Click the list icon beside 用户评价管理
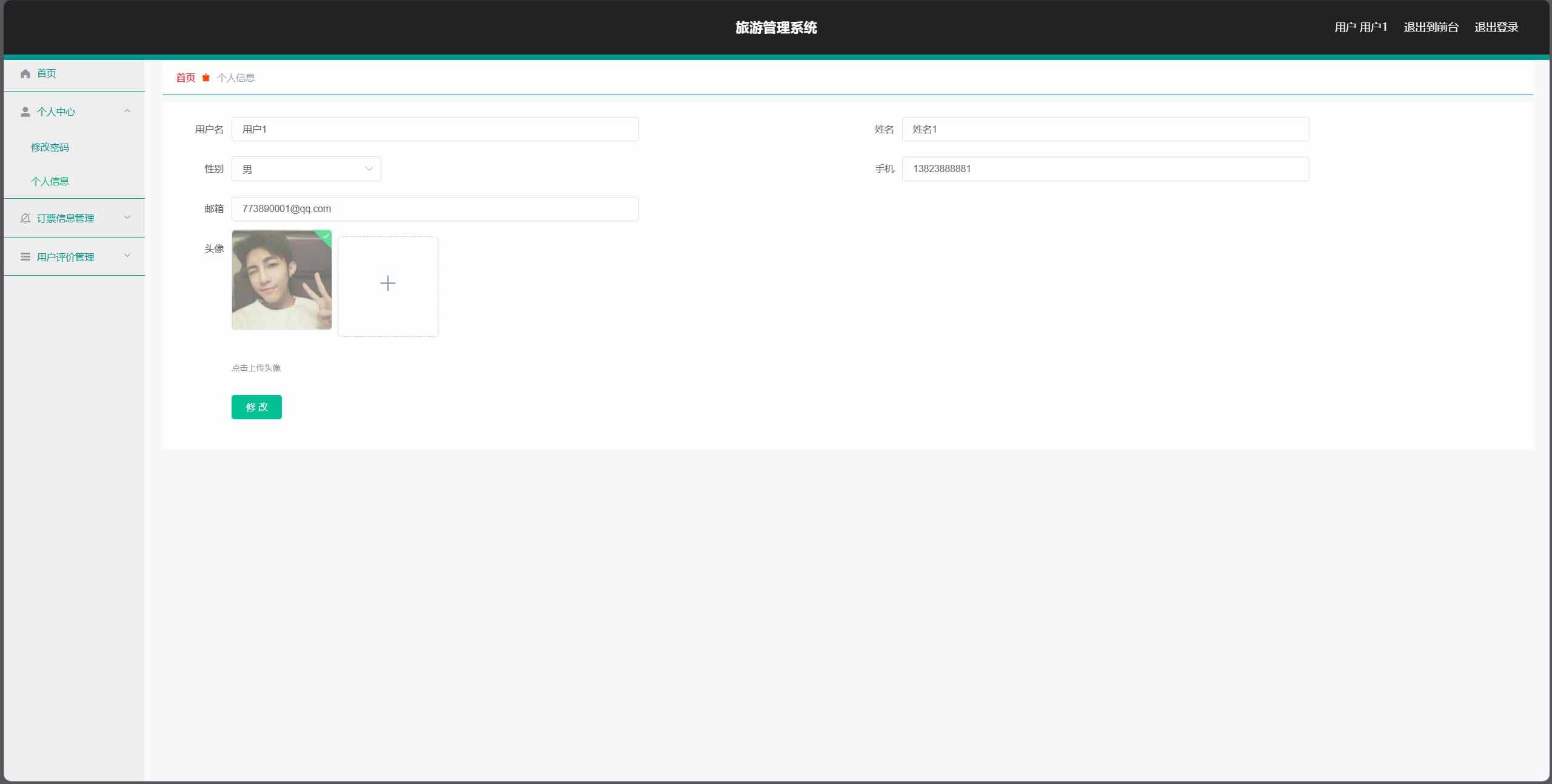 coord(25,257)
